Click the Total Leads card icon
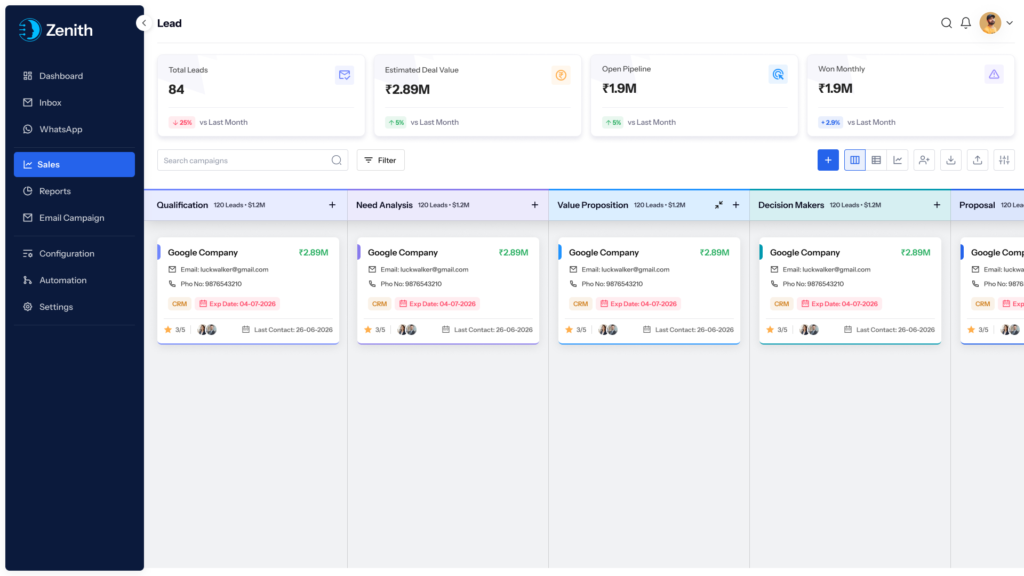 [x=344, y=75]
